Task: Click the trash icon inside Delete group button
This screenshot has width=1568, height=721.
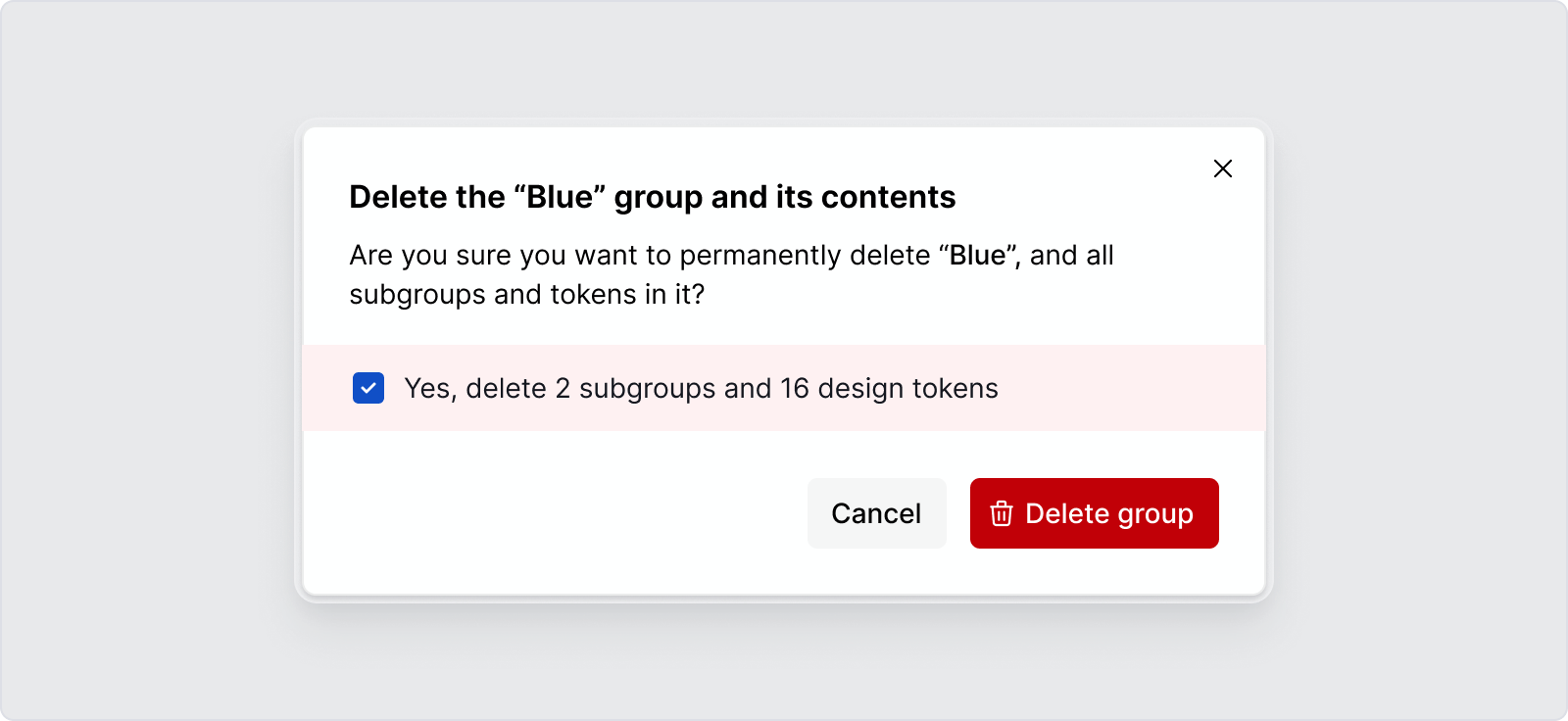Action: tap(1002, 513)
